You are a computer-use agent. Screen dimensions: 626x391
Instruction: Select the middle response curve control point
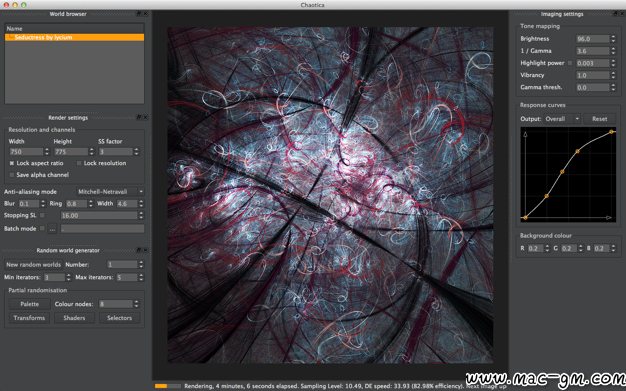[562, 172]
